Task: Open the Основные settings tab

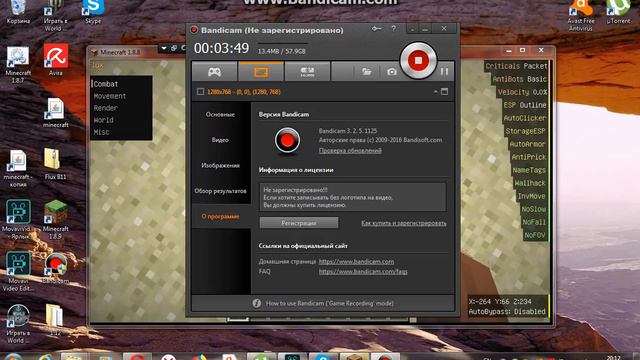Action: pyautogui.click(x=220, y=115)
